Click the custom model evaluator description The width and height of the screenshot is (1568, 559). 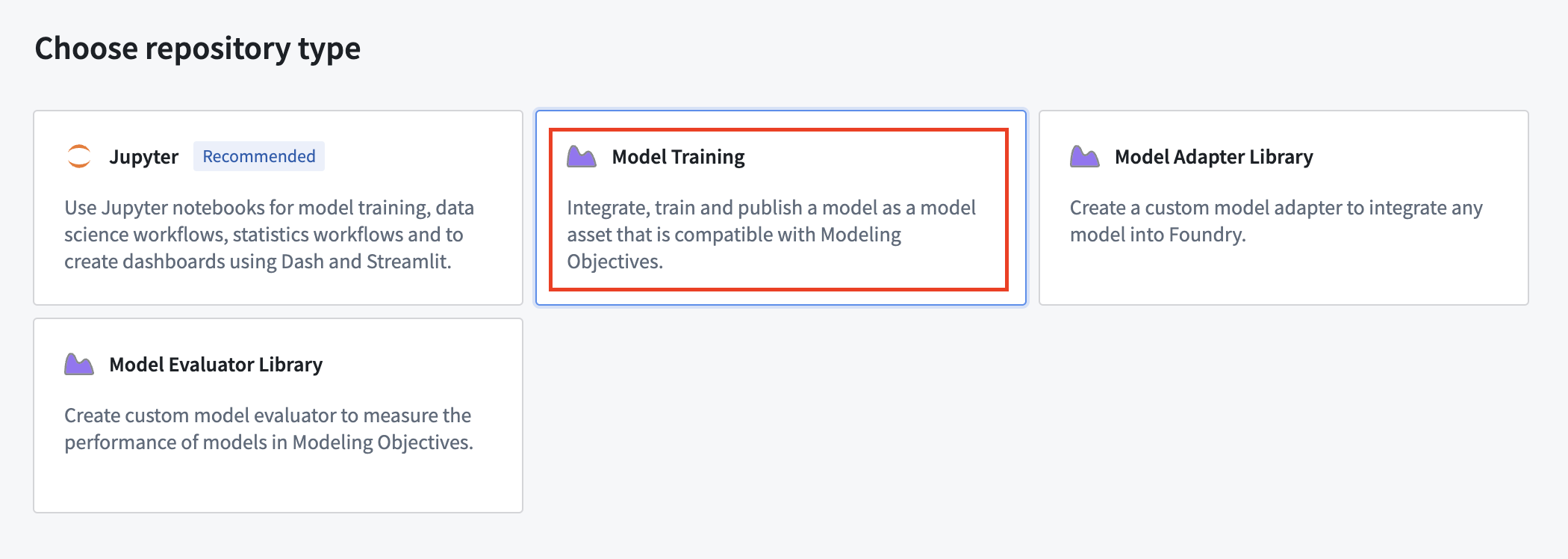click(x=269, y=429)
